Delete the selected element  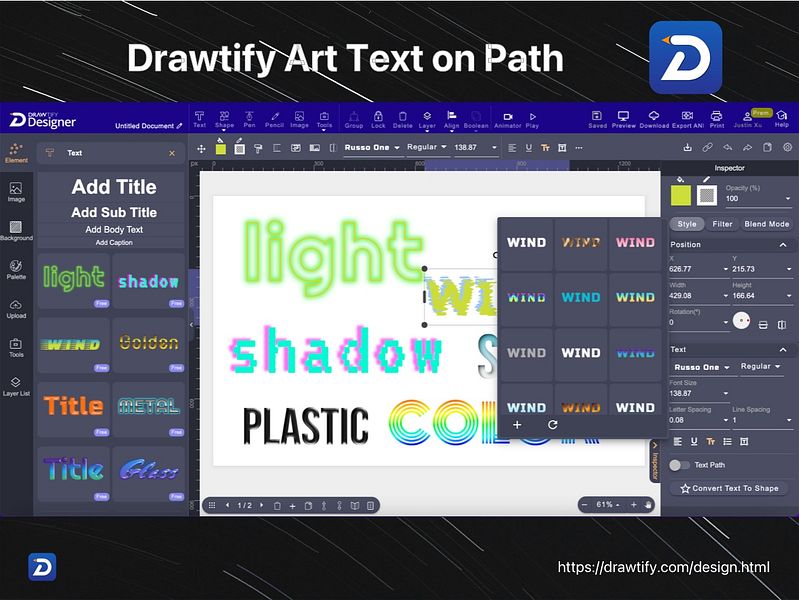point(403,120)
